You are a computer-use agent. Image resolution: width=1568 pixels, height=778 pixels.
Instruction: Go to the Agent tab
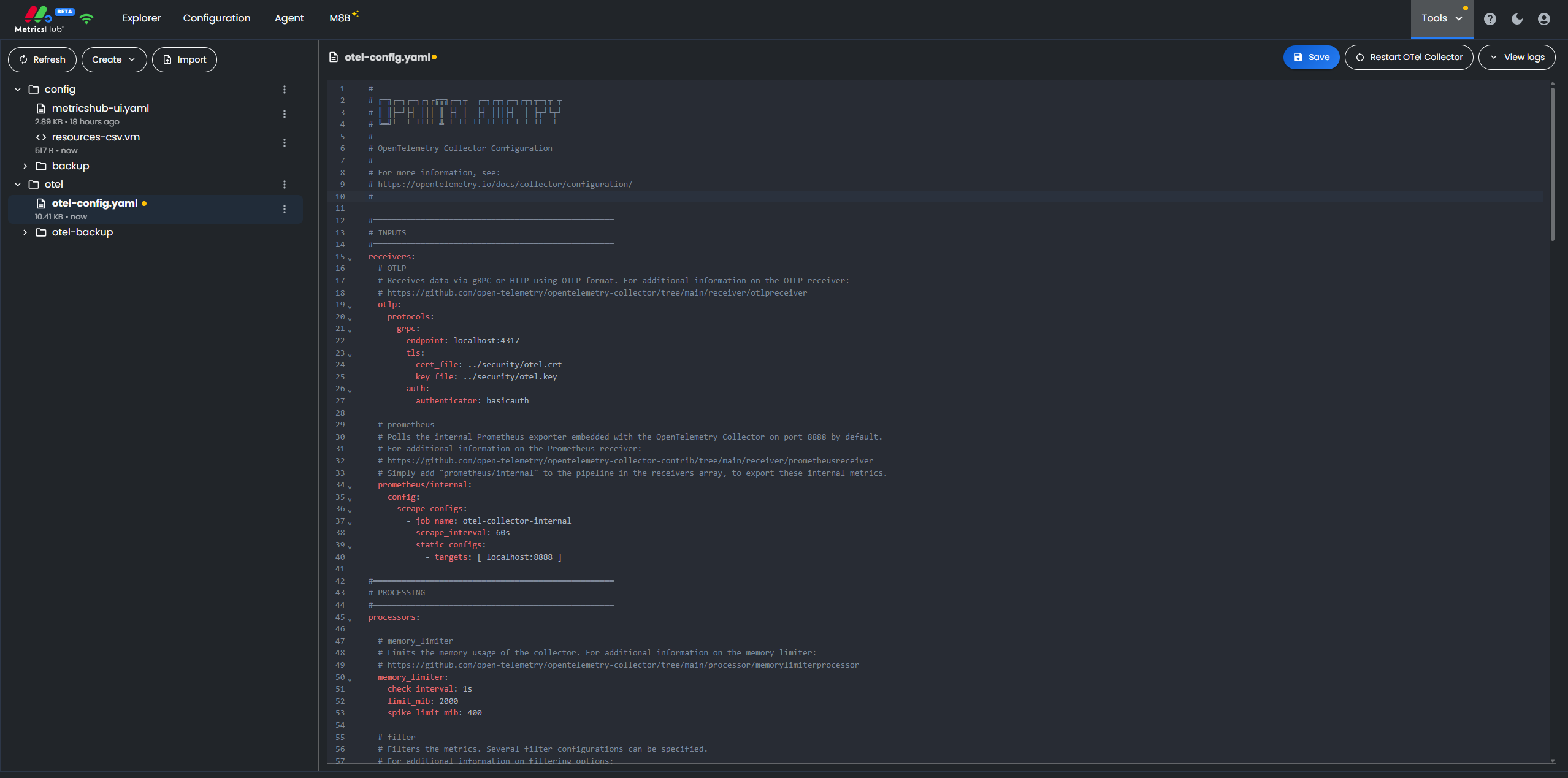(289, 18)
